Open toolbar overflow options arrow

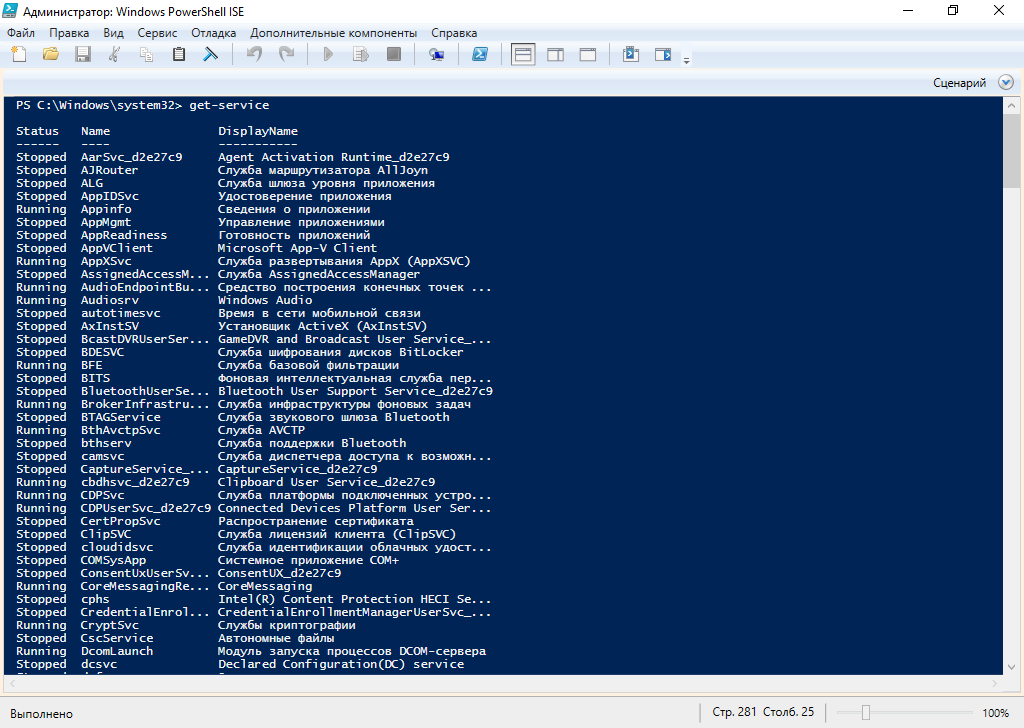pos(686,61)
